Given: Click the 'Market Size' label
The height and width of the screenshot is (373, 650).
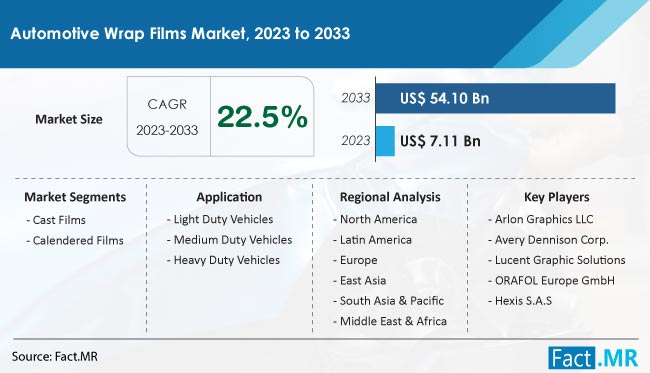Looking at the screenshot, I should [x=69, y=119].
